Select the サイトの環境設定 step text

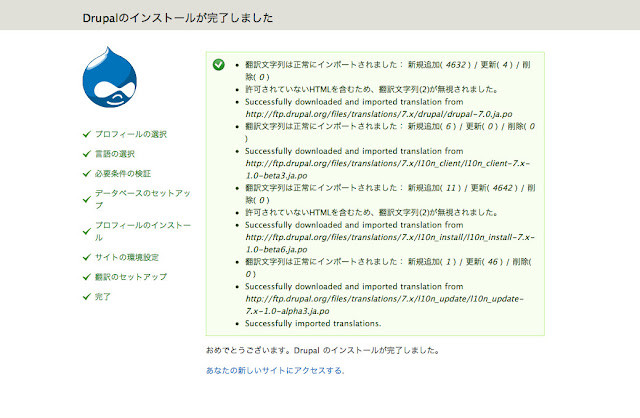[127, 257]
